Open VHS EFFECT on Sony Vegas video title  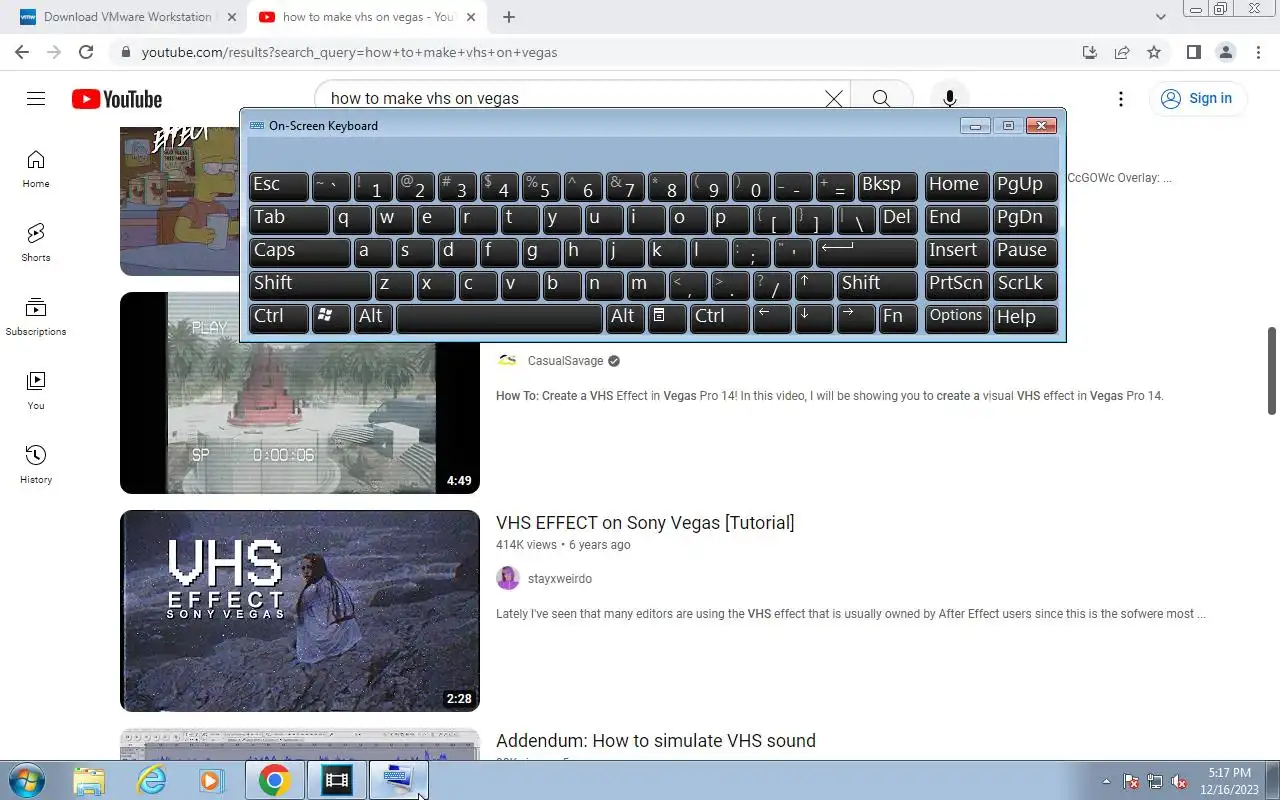coord(645,523)
